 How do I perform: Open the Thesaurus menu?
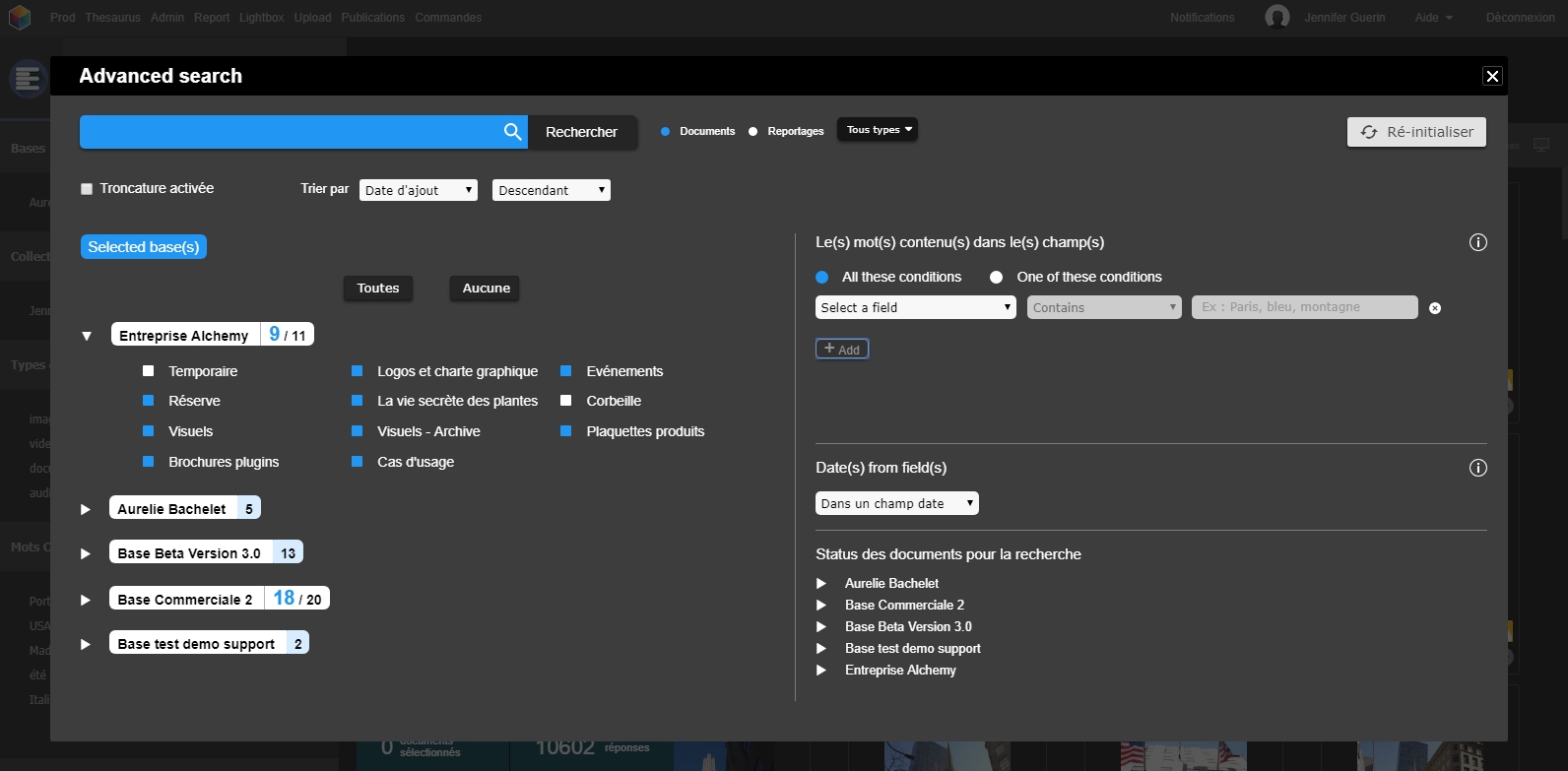[112, 18]
